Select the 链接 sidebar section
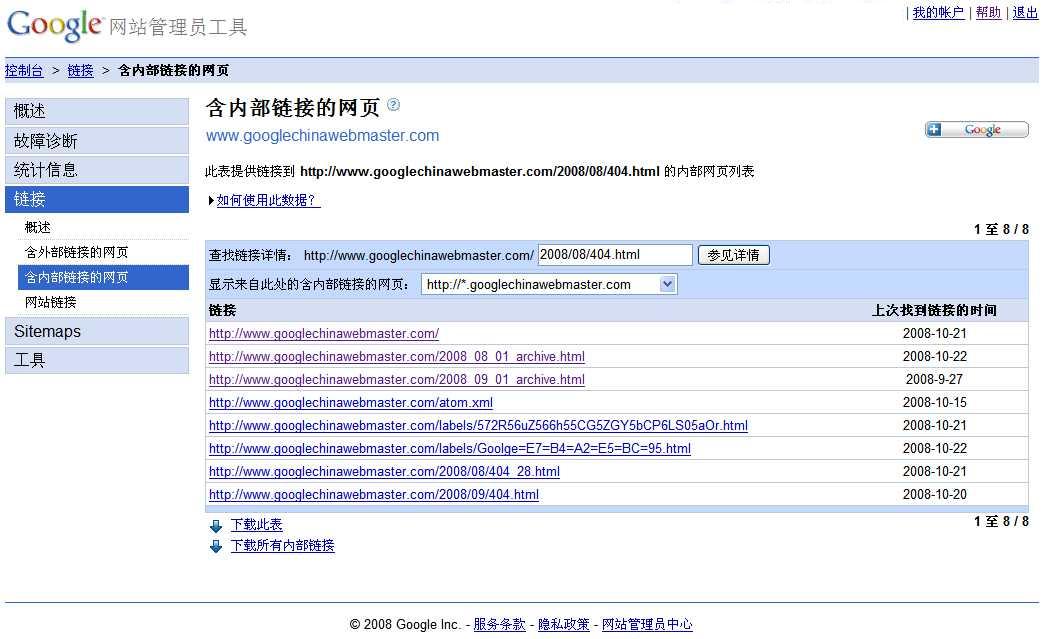 click(x=97, y=199)
